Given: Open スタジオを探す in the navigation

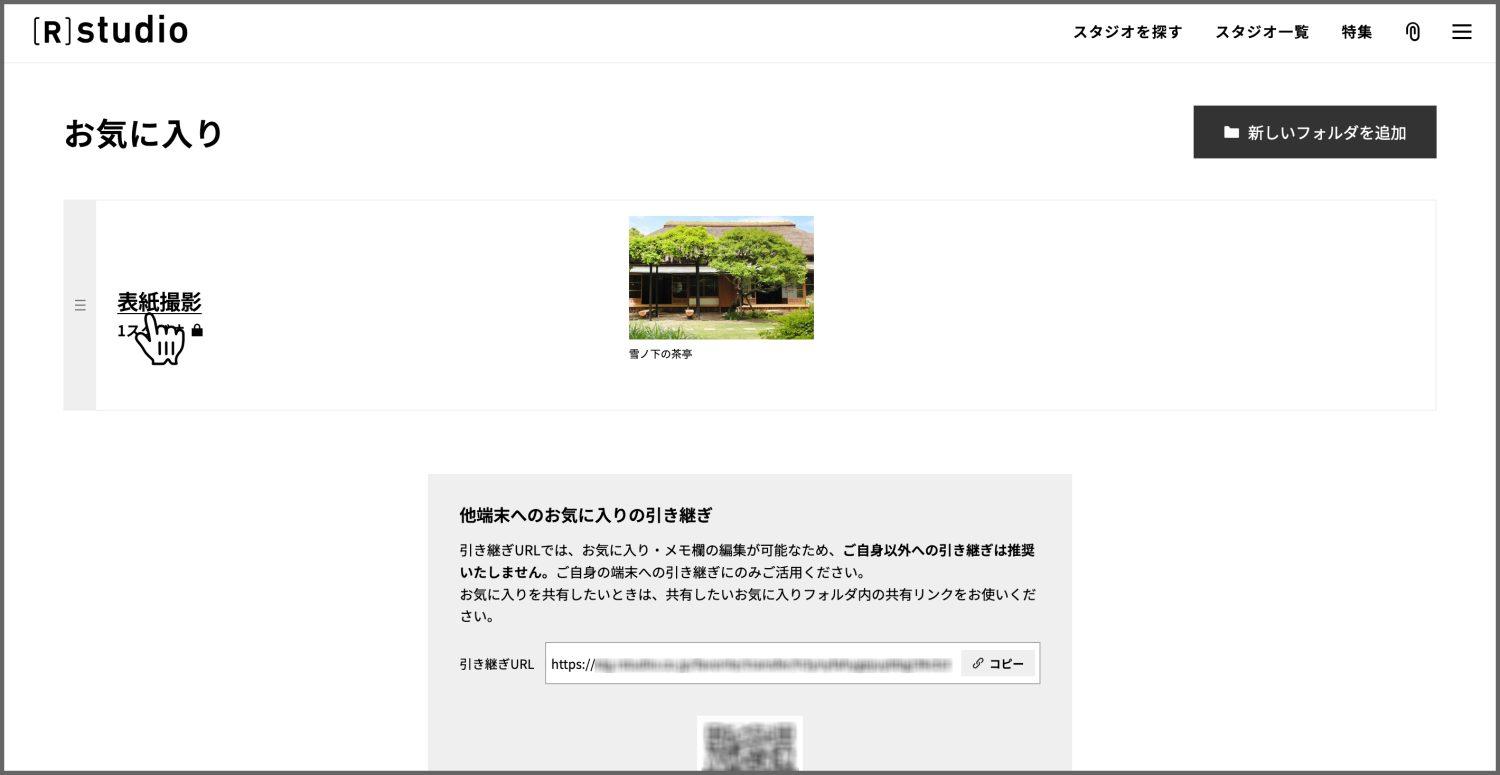Looking at the screenshot, I should point(1127,32).
